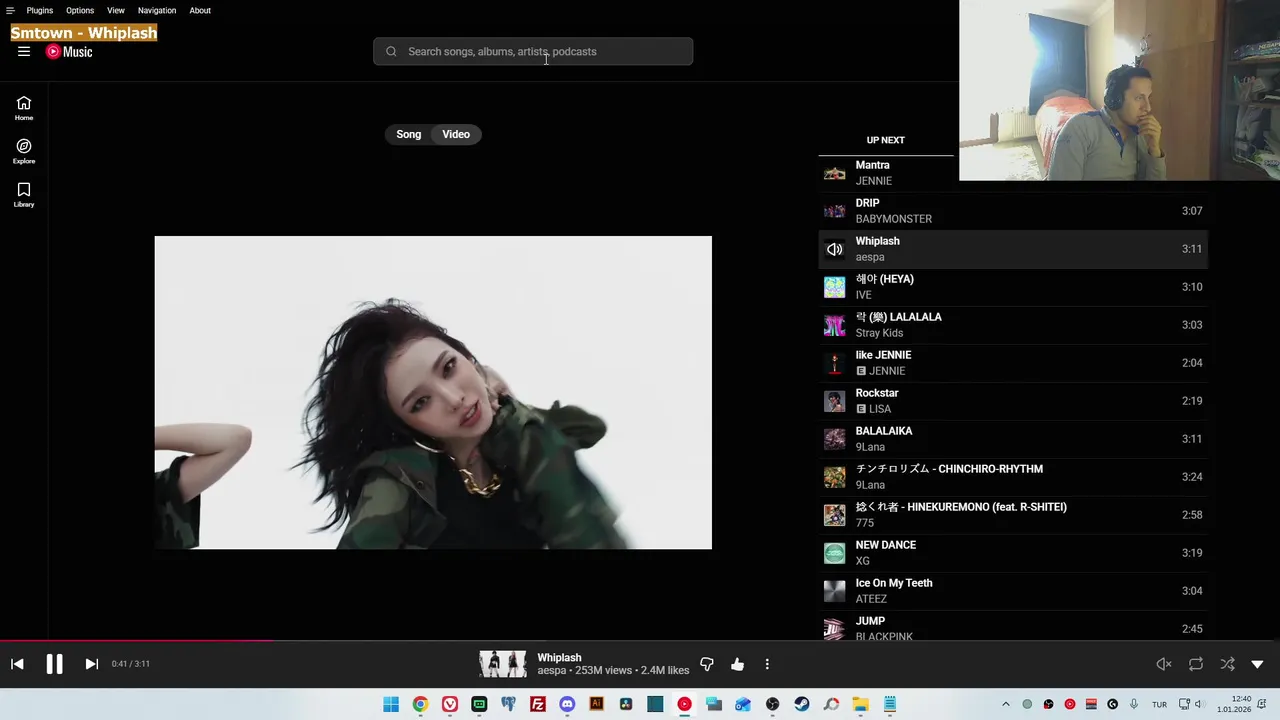Click the Whiplash thumbnail in player bar

click(503, 664)
